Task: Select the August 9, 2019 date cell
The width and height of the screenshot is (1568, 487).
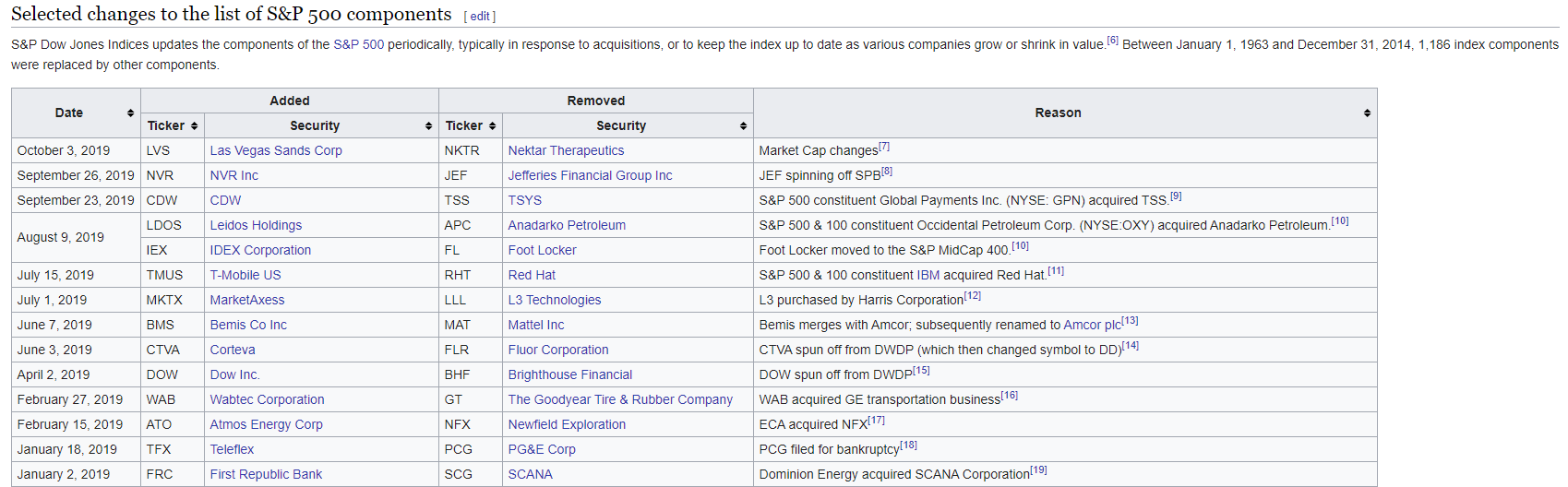Action: (76, 238)
